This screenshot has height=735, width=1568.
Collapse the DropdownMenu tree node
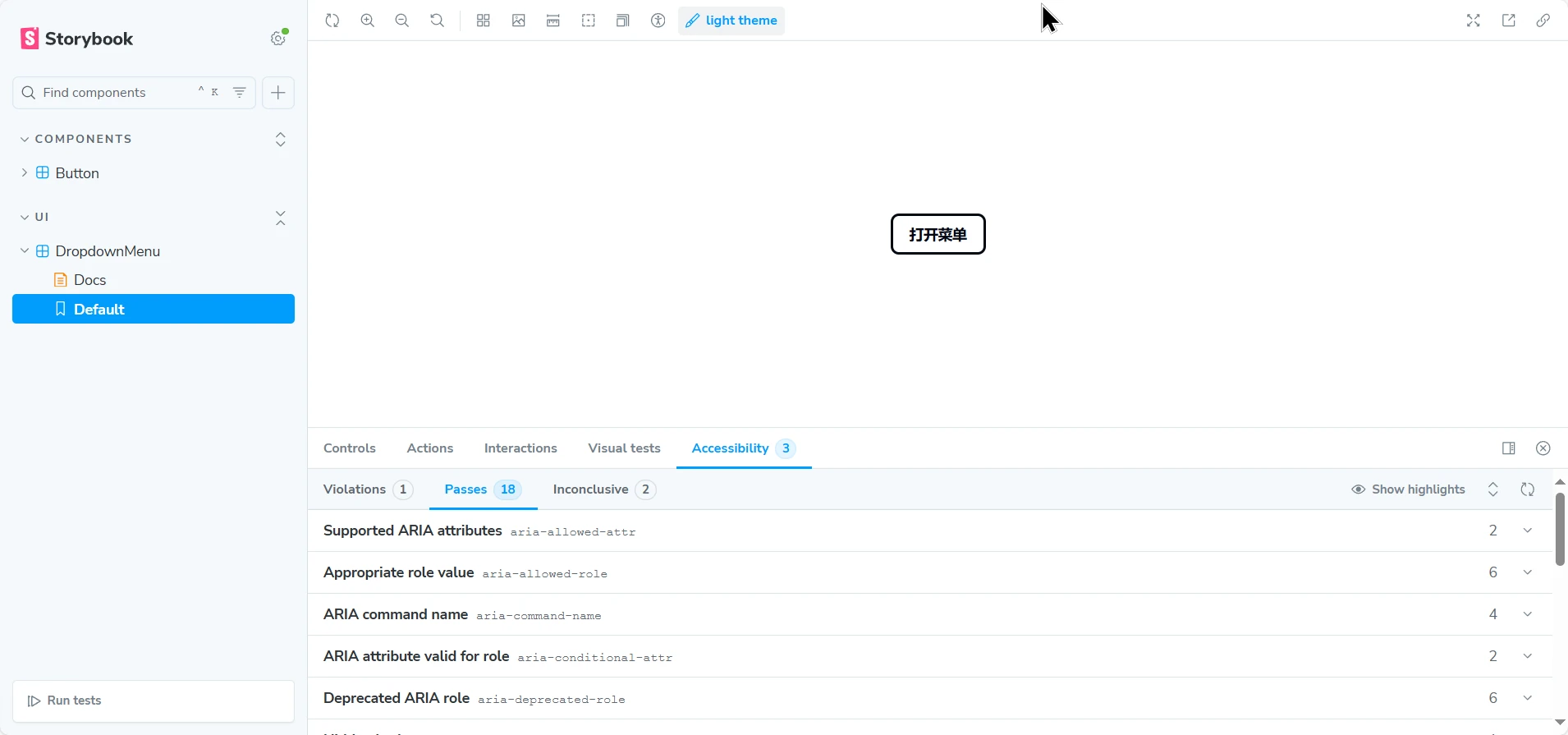tap(25, 251)
